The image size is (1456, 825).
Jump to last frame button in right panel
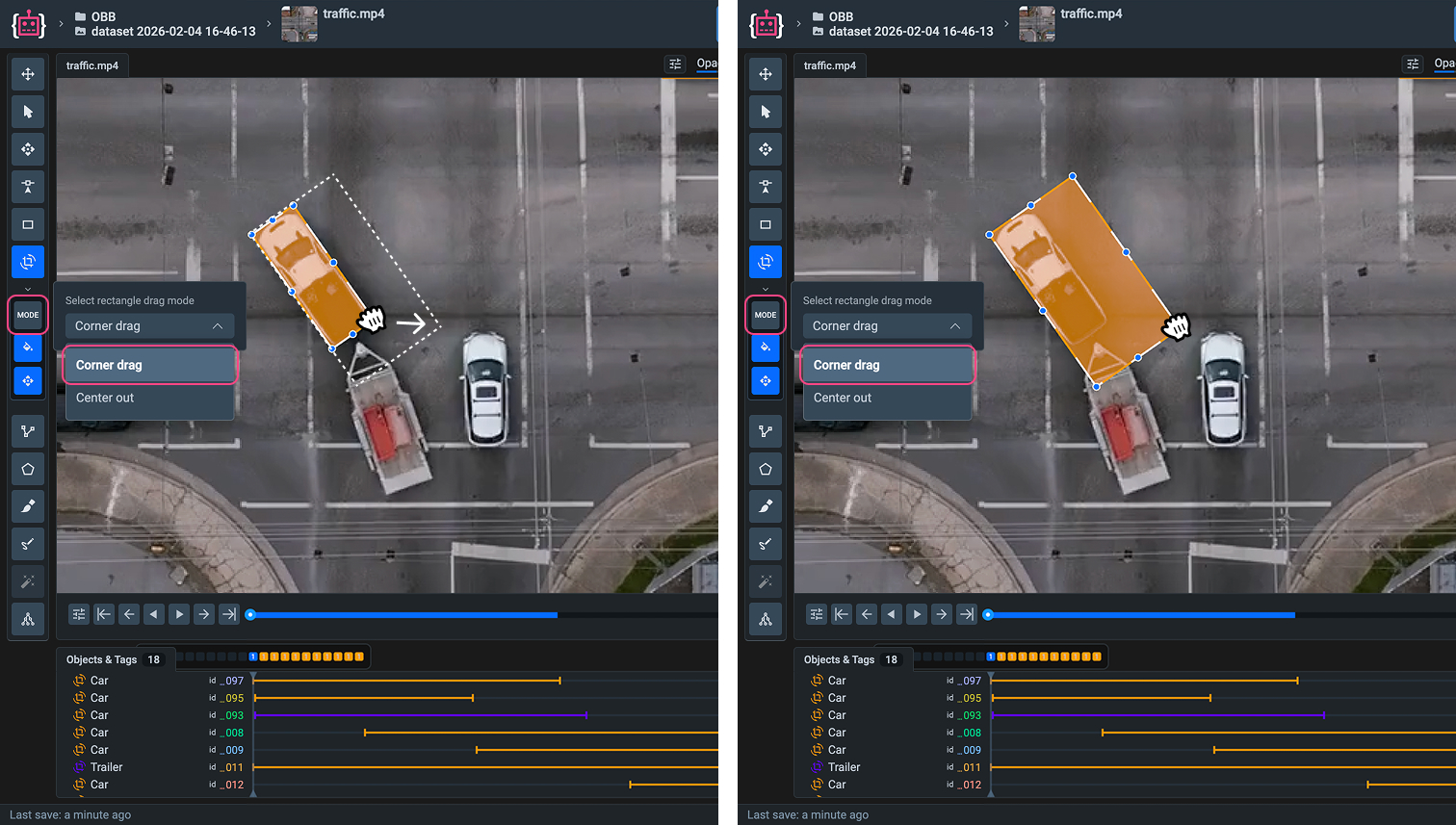point(967,614)
